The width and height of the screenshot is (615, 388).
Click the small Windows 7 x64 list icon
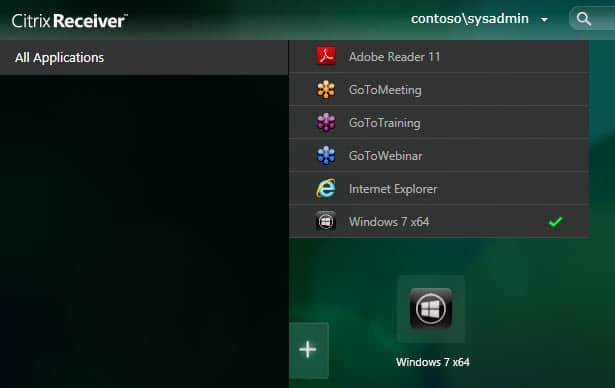click(326, 221)
